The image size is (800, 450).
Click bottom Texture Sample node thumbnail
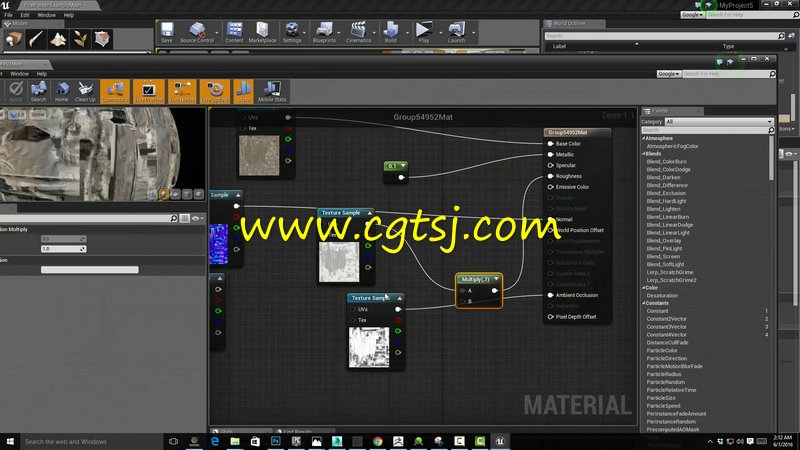369,347
